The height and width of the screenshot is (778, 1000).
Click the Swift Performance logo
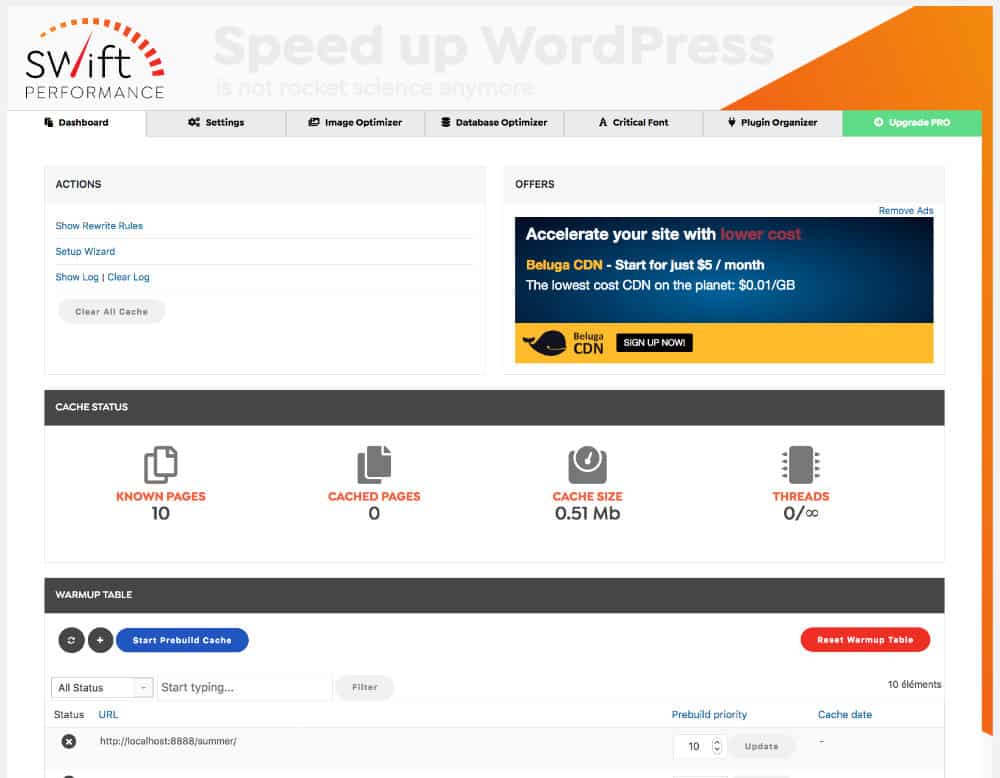(x=96, y=59)
